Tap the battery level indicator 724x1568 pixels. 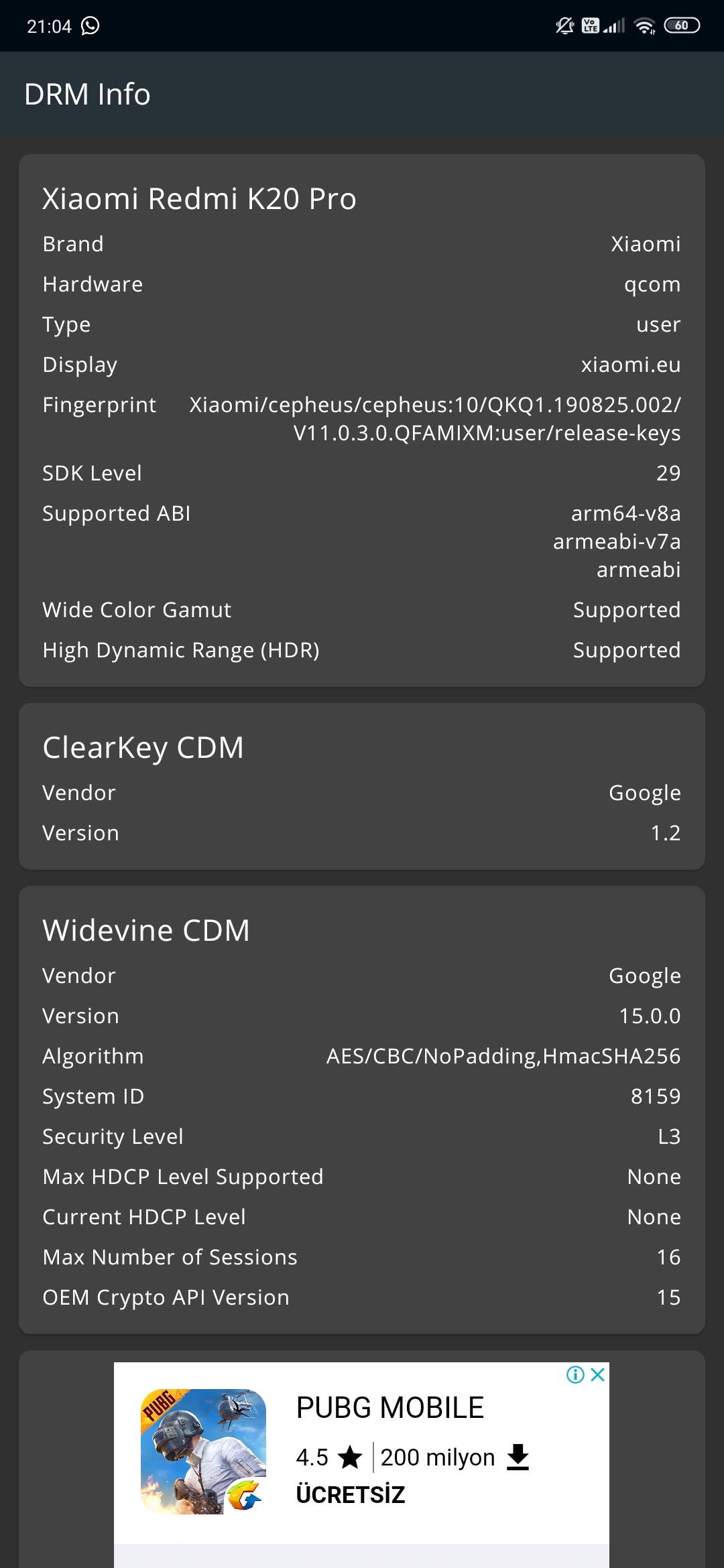pos(682,25)
